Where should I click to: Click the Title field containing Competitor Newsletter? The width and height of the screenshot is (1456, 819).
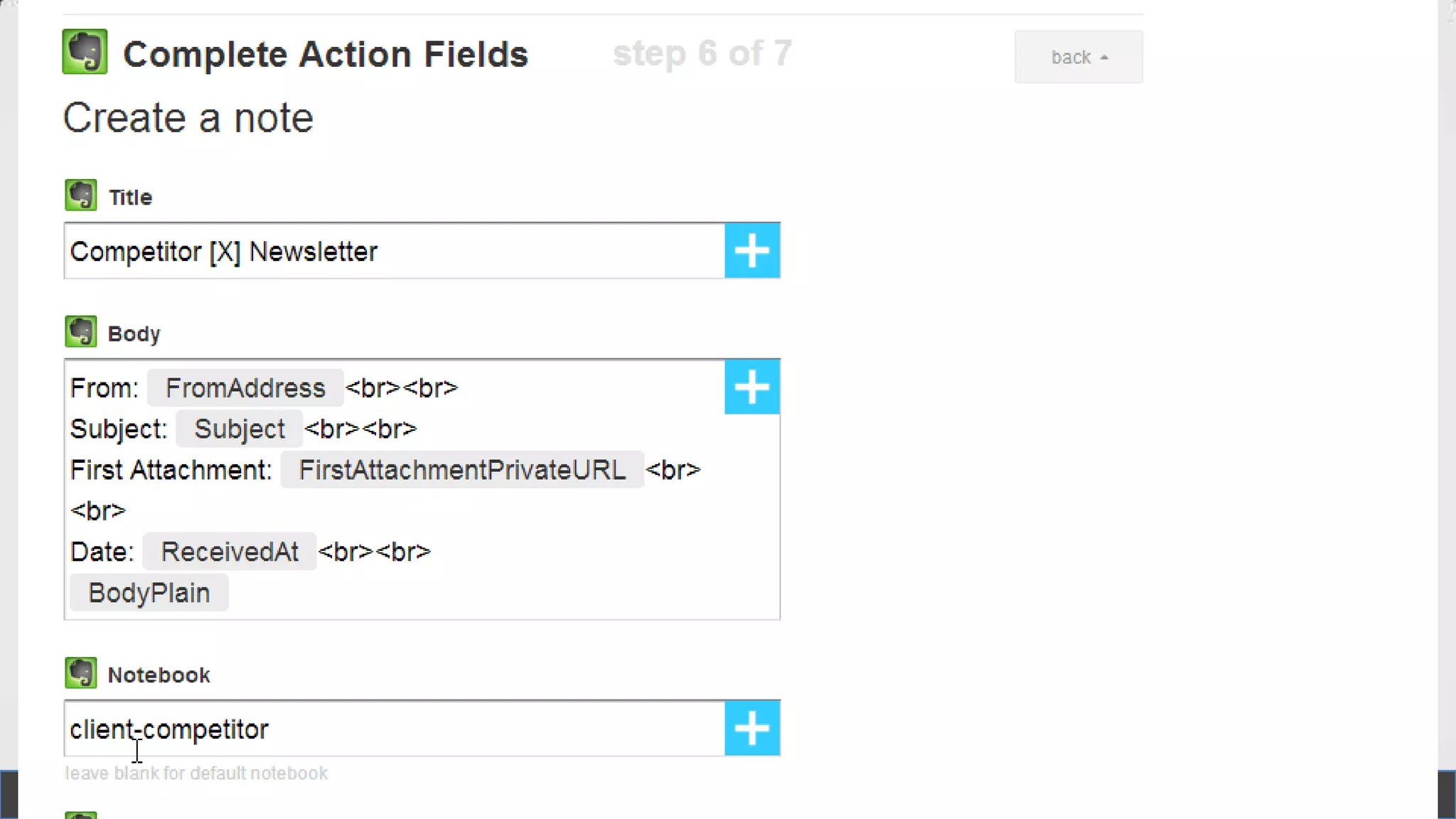pyautogui.click(x=395, y=252)
